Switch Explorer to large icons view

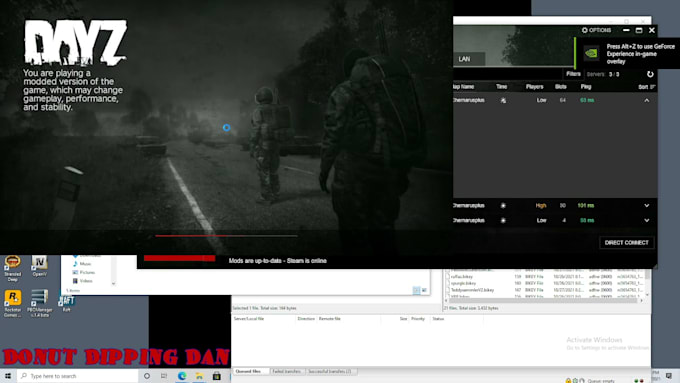425,290
